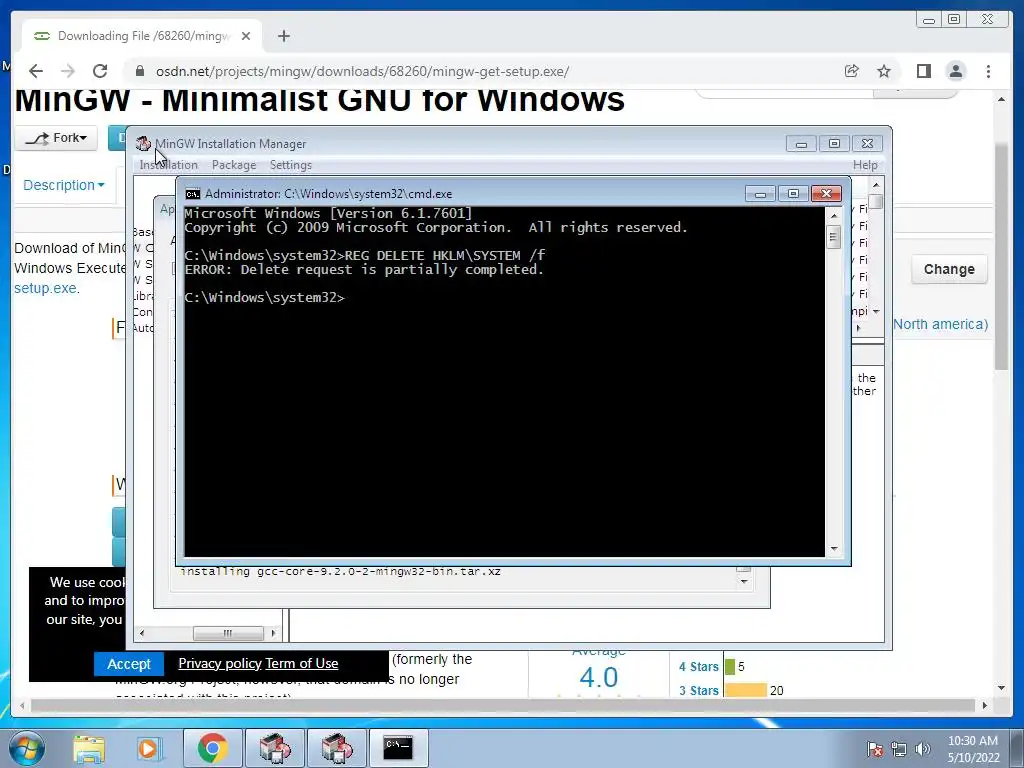This screenshot has width=1024, height=768.
Task: Open Privacy policy link
Action: [219, 664]
